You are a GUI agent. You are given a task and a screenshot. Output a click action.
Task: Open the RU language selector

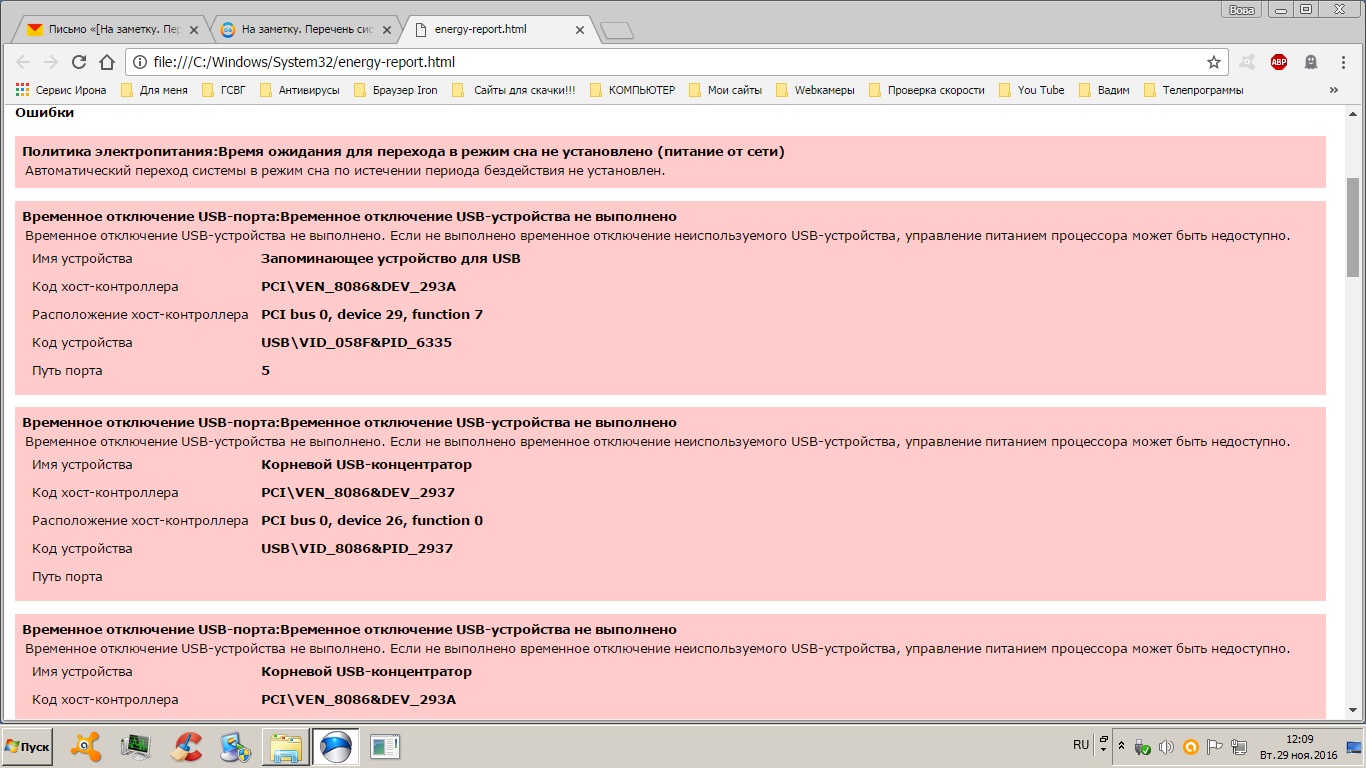coord(1081,745)
